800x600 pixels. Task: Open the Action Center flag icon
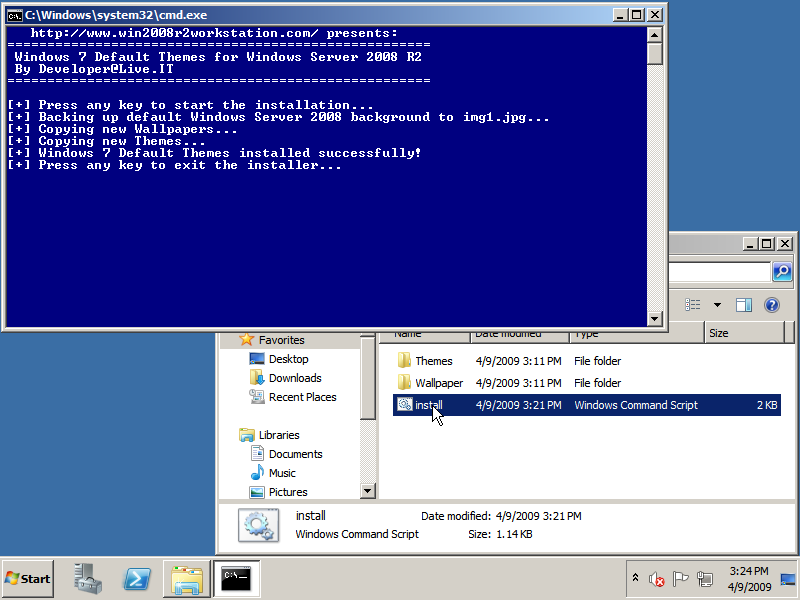point(681,579)
